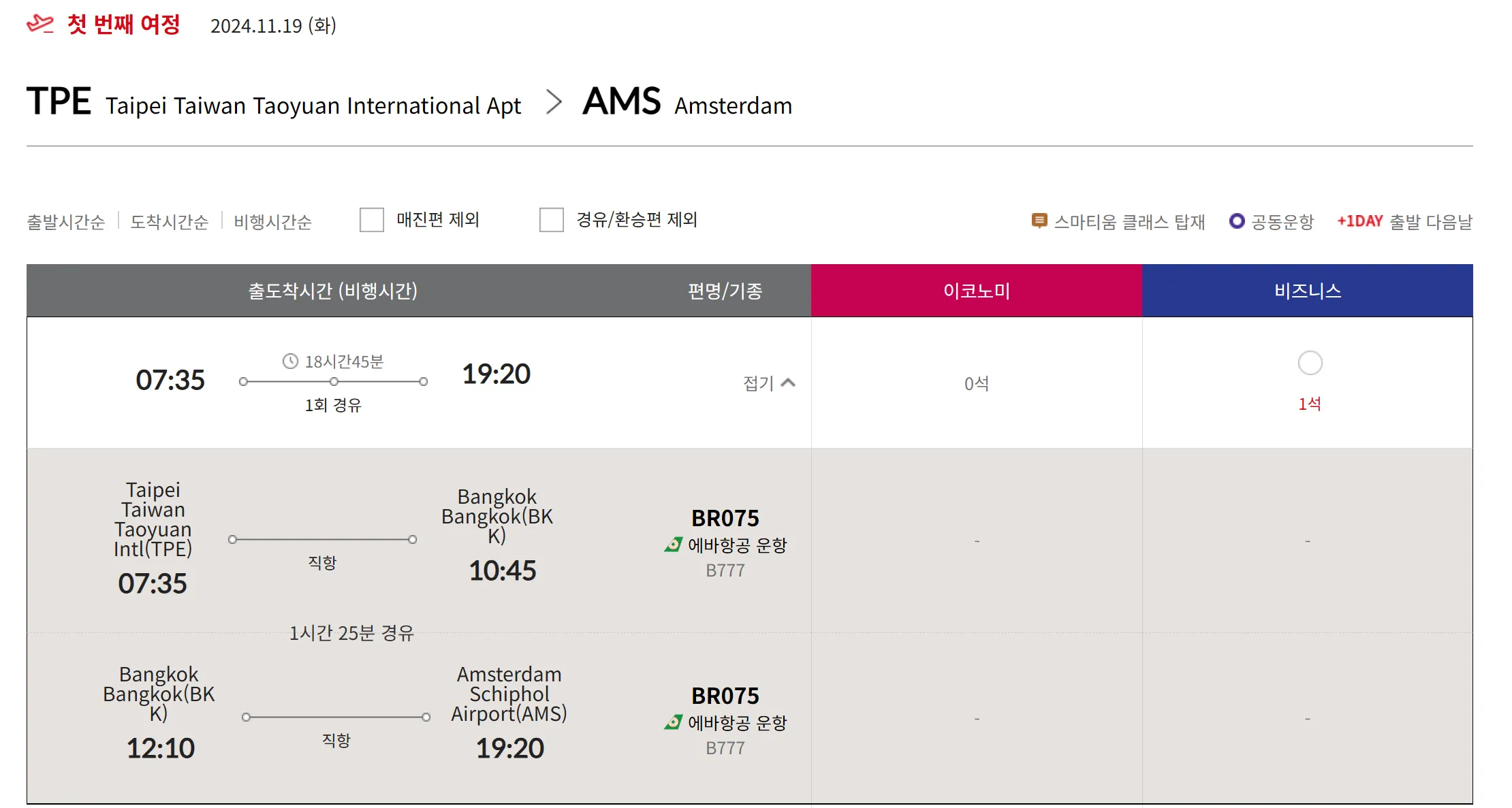
Task: Sort flights by 출발시간순
Action: (x=66, y=222)
